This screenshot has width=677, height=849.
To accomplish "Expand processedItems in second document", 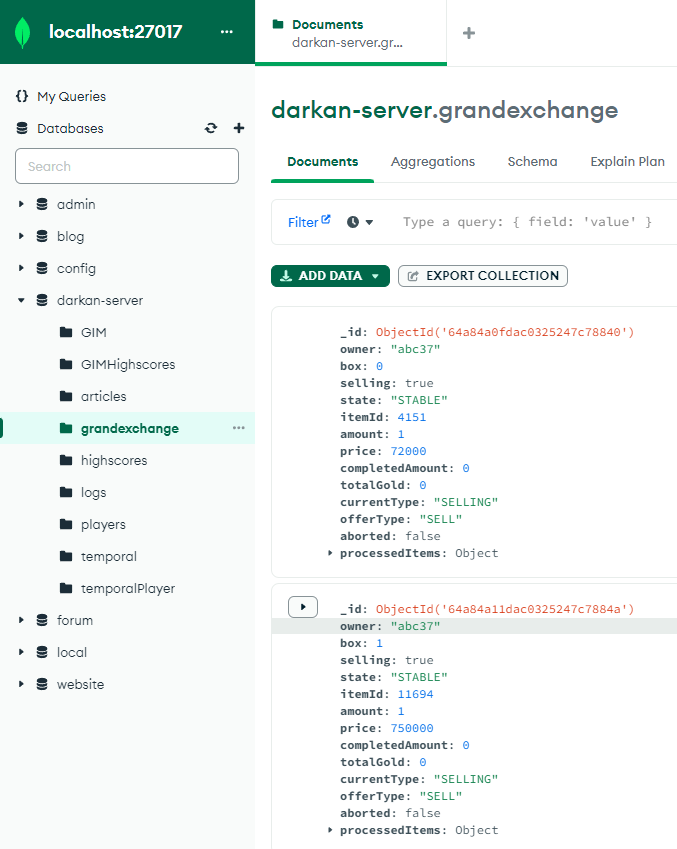I will click(330, 830).
